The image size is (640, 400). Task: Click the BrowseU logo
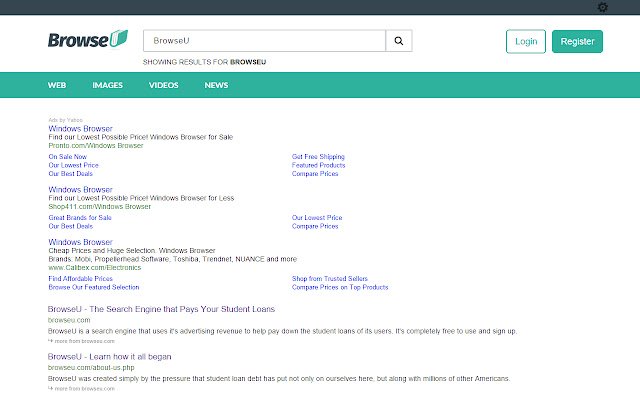pyautogui.click(x=88, y=39)
